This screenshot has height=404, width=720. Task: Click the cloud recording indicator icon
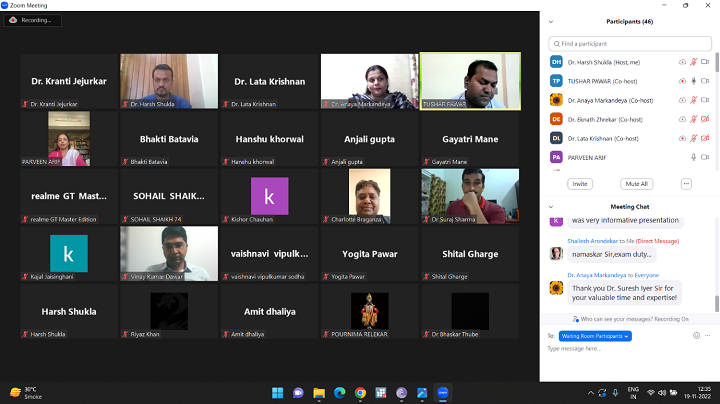tap(13, 20)
